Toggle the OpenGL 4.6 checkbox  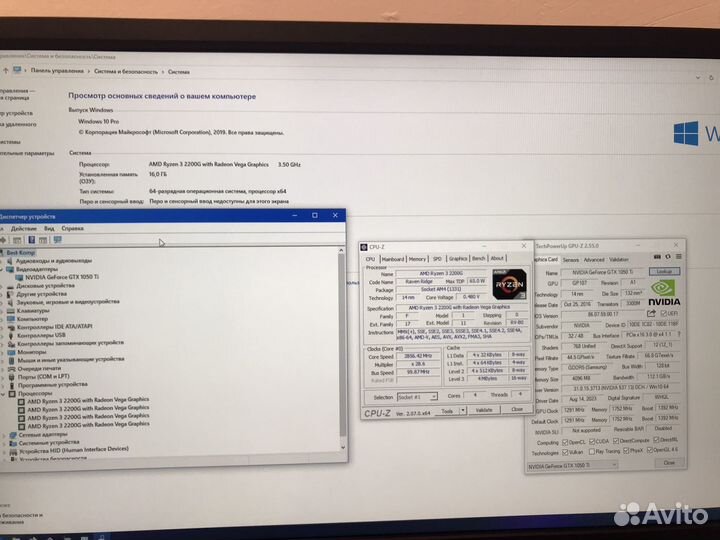click(x=649, y=450)
